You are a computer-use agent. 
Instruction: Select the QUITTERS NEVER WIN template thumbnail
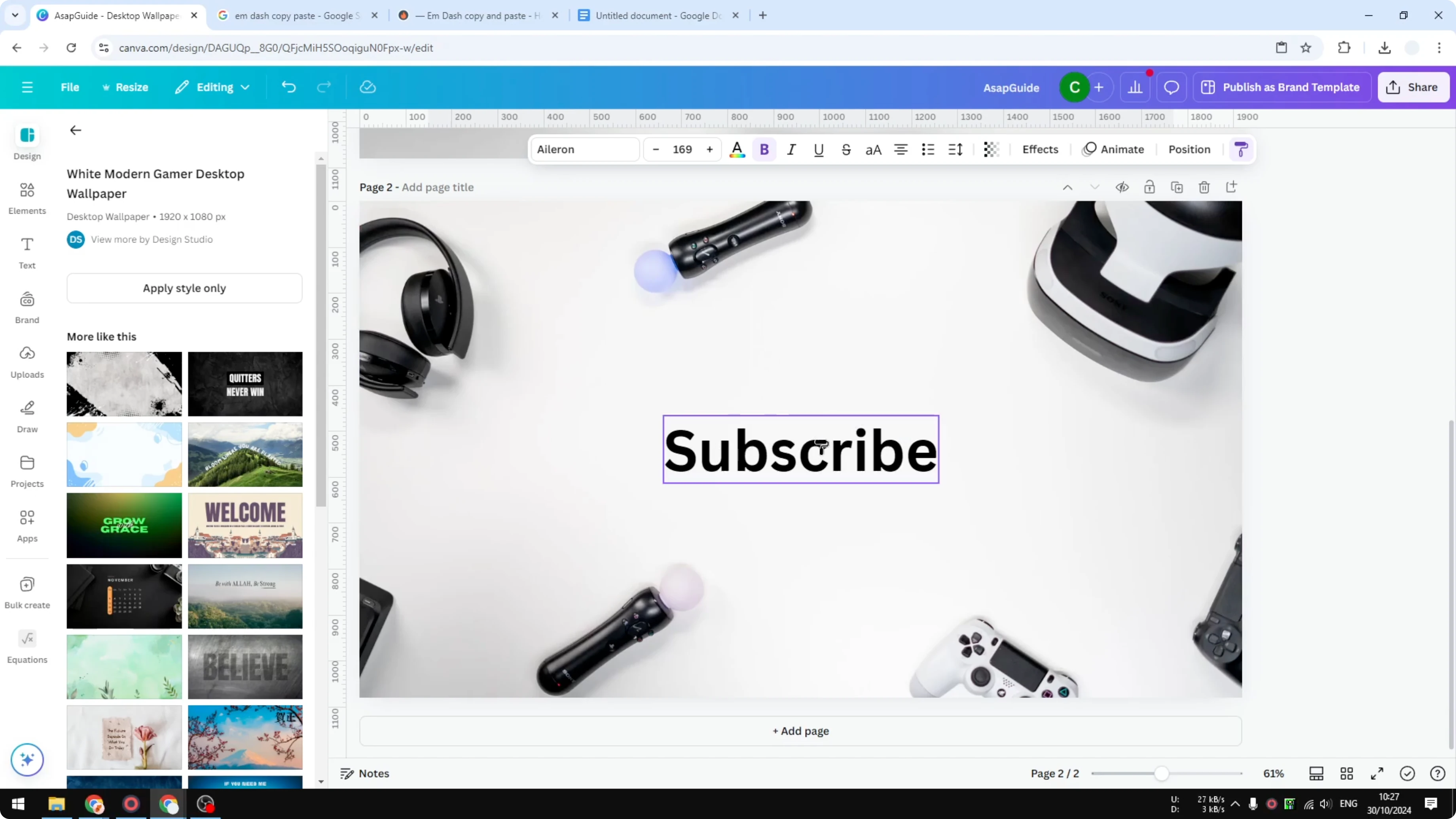245,384
